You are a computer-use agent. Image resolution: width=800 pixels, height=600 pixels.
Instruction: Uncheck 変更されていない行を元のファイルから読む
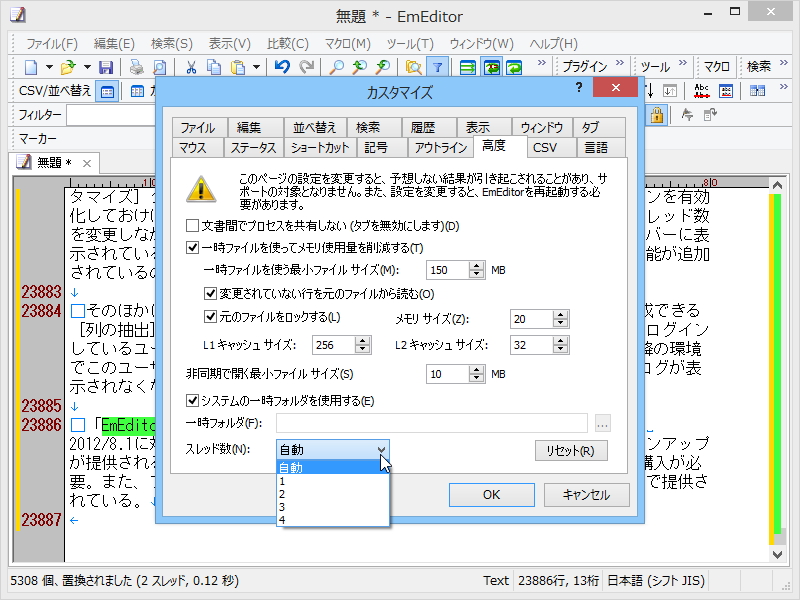point(210,293)
